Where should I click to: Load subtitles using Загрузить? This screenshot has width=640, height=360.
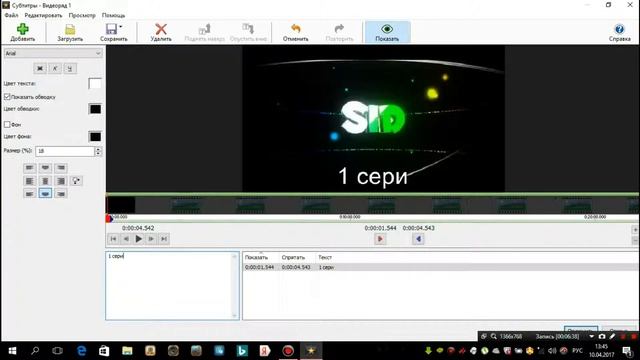coord(70,32)
